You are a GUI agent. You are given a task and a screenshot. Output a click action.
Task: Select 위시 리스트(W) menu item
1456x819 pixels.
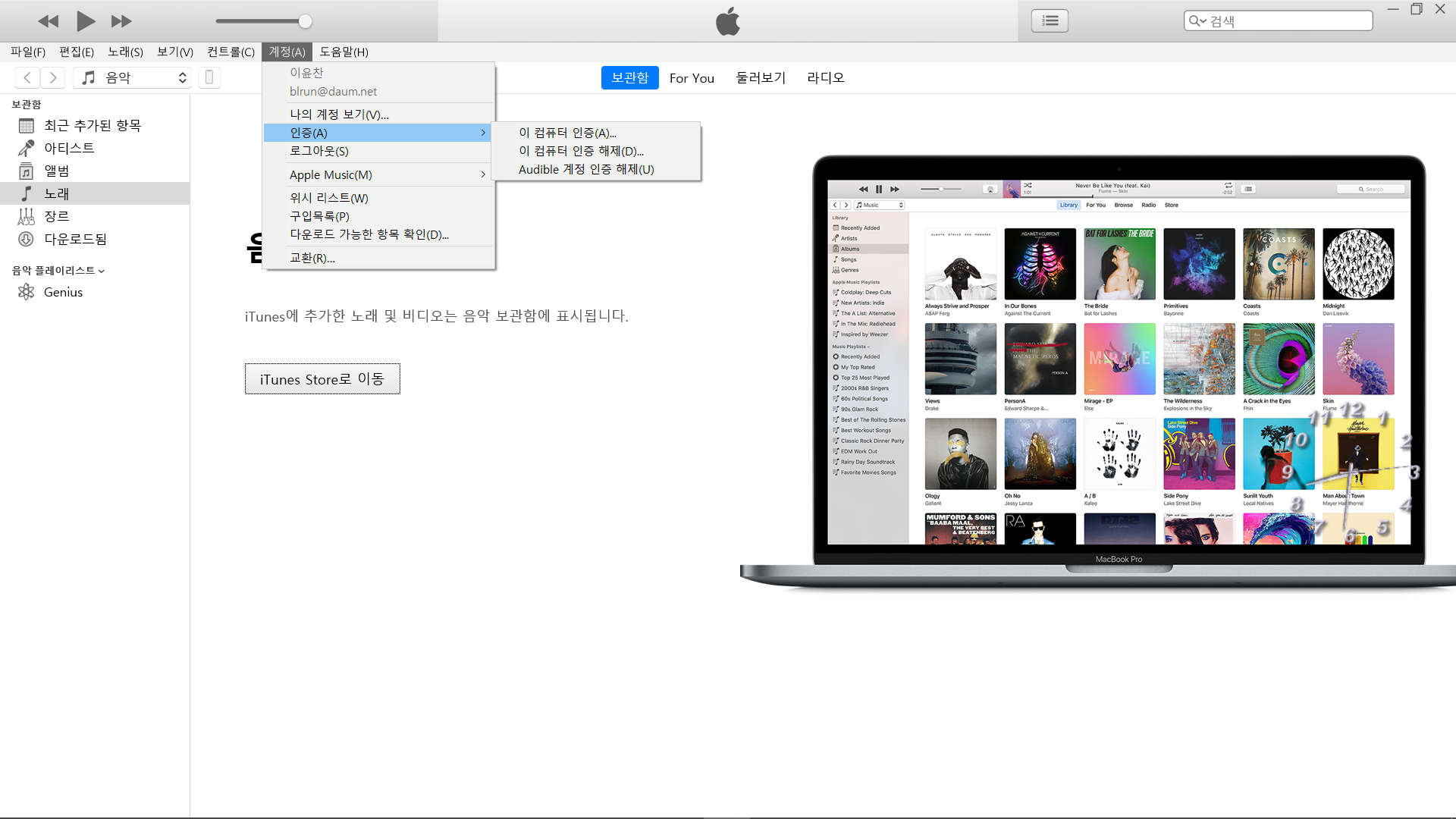tap(378, 198)
